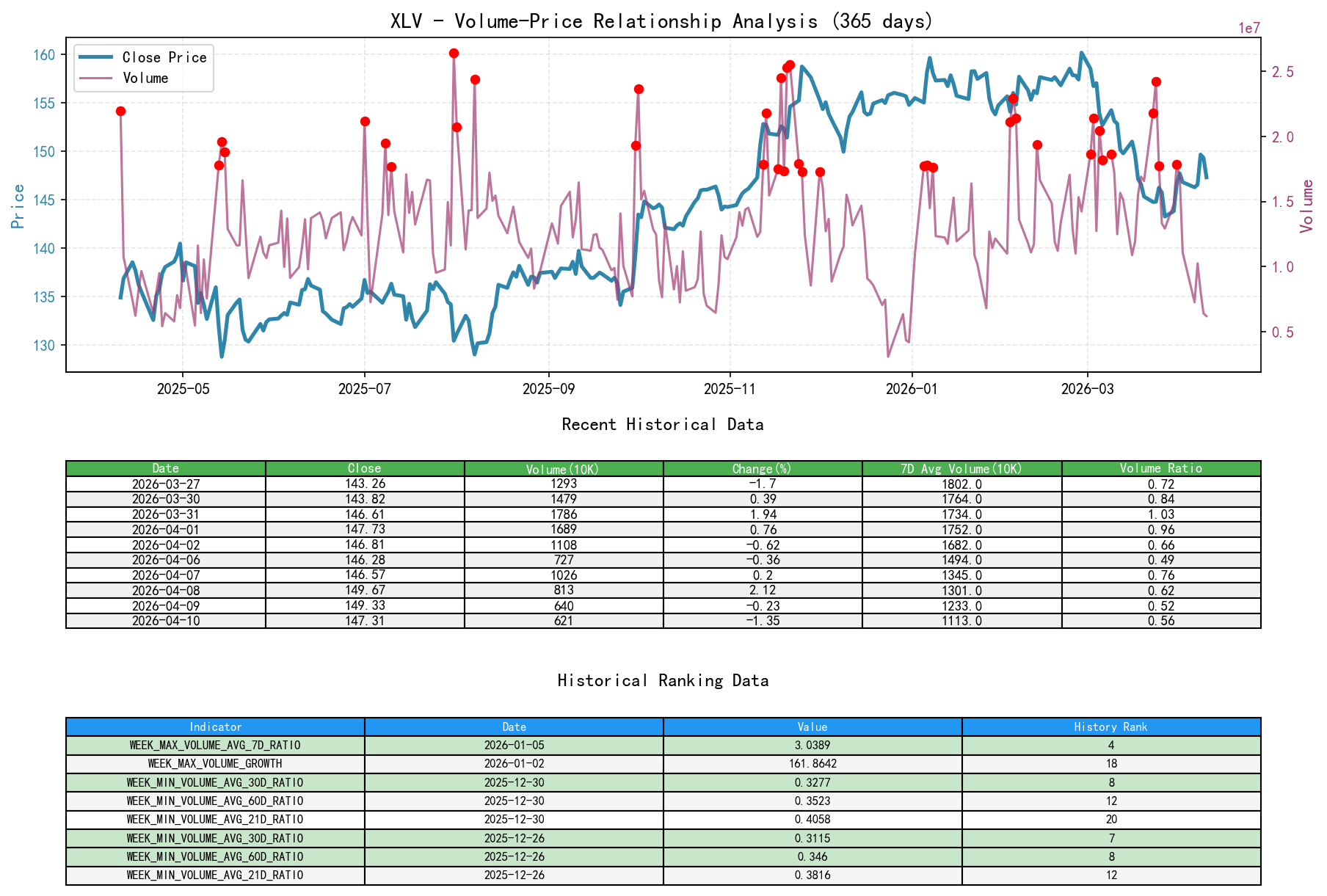The height and width of the screenshot is (896, 1327).
Task: Click the highest red volume spike marker
Action: (x=454, y=54)
